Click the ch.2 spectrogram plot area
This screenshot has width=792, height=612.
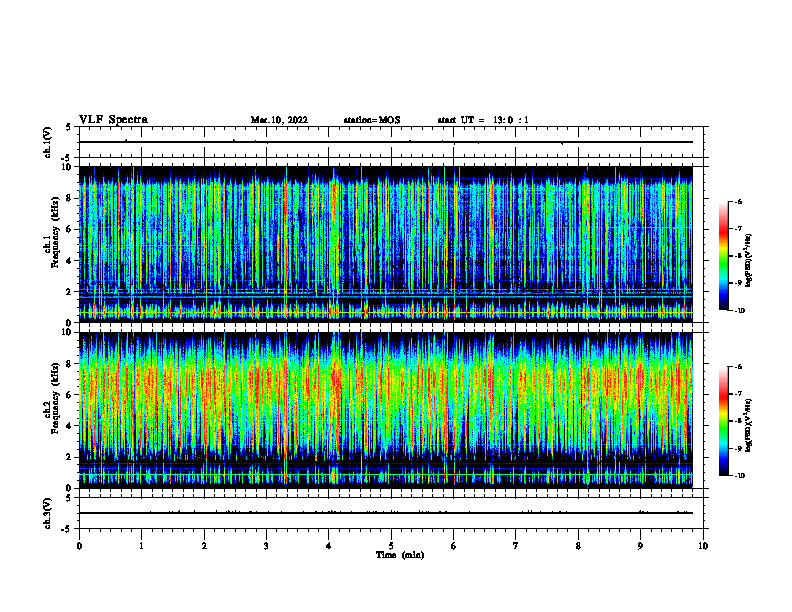[x=385, y=410]
